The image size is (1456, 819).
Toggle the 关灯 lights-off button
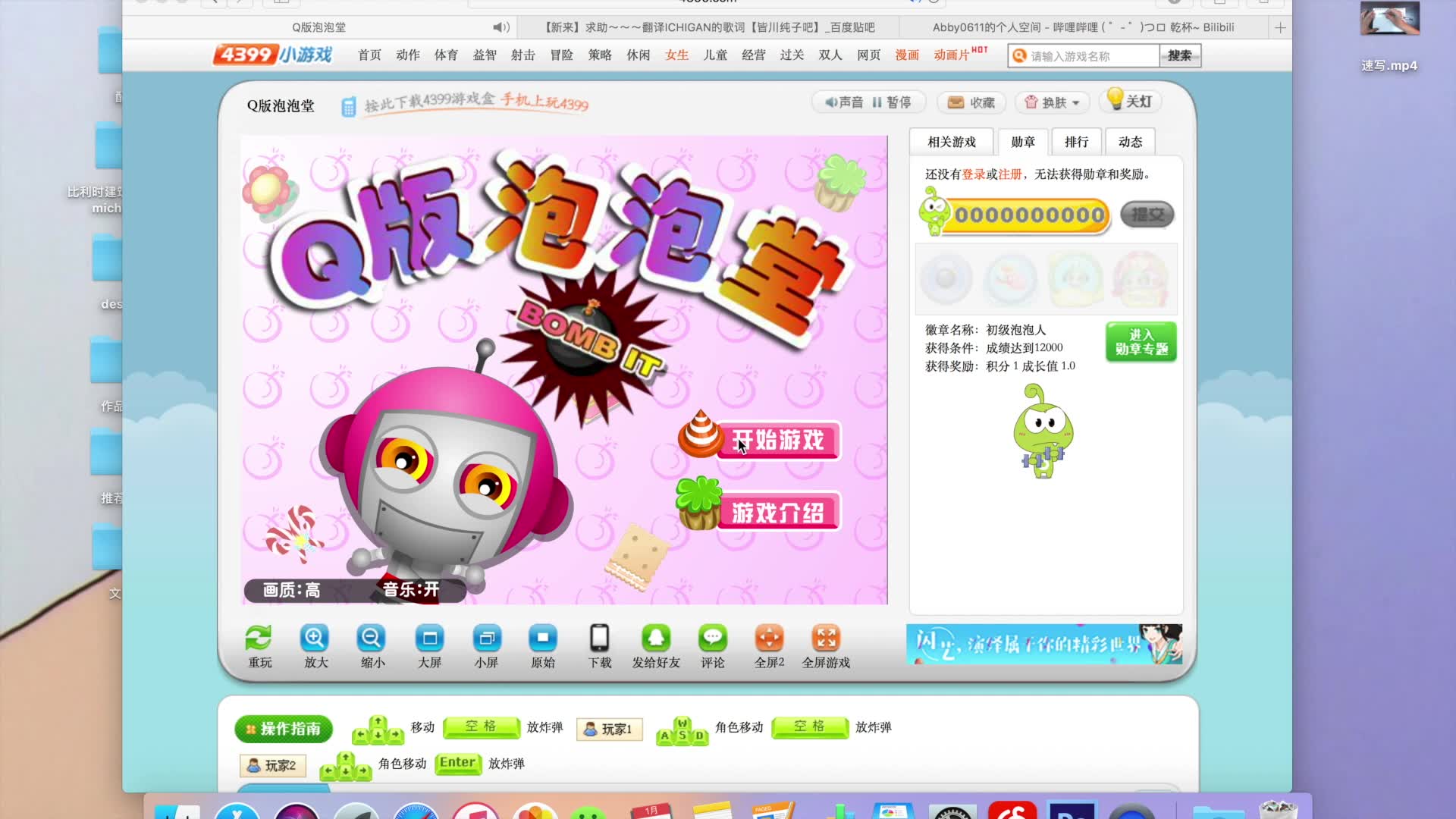pyautogui.click(x=1130, y=101)
